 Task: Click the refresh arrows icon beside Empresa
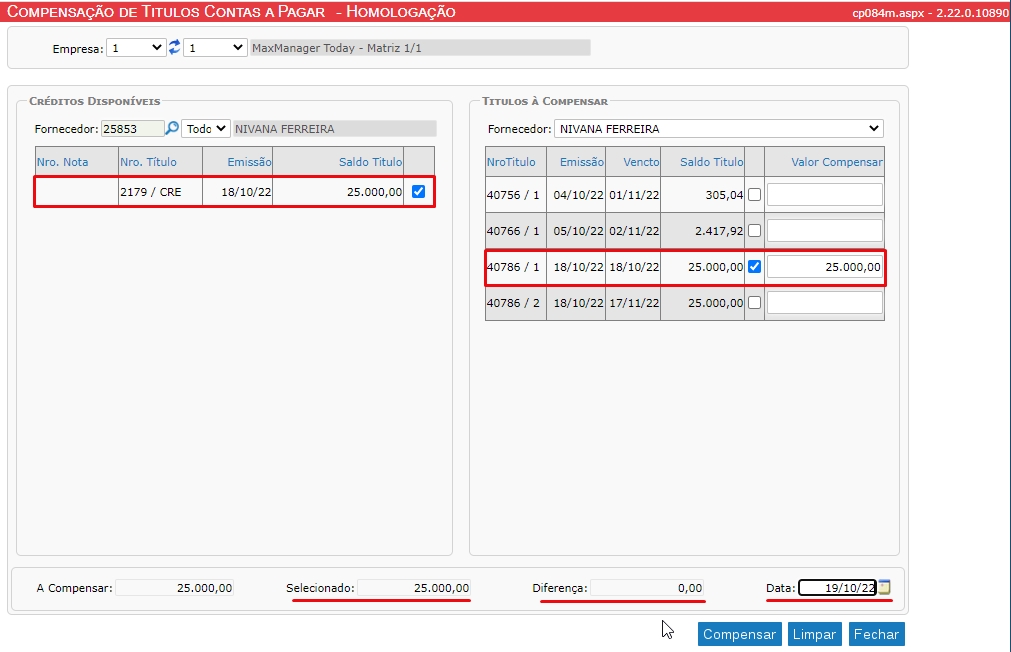click(174, 47)
